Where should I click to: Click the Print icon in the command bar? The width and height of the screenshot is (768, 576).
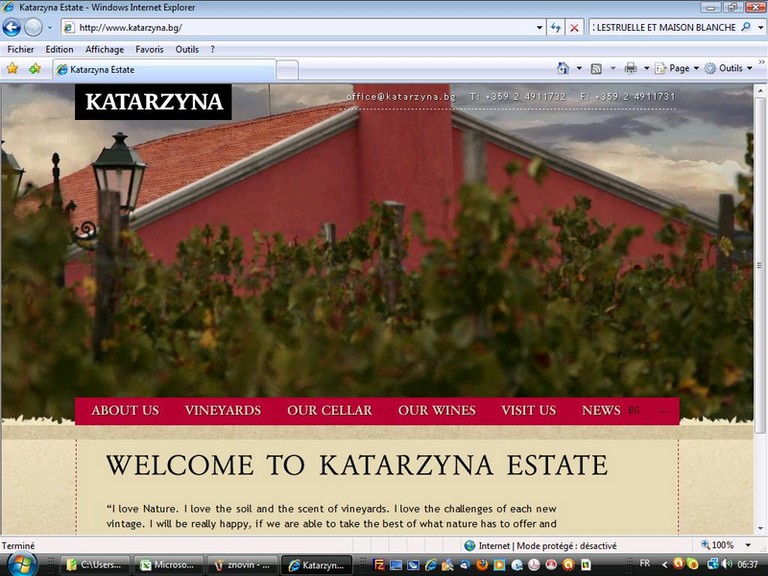tap(630, 69)
